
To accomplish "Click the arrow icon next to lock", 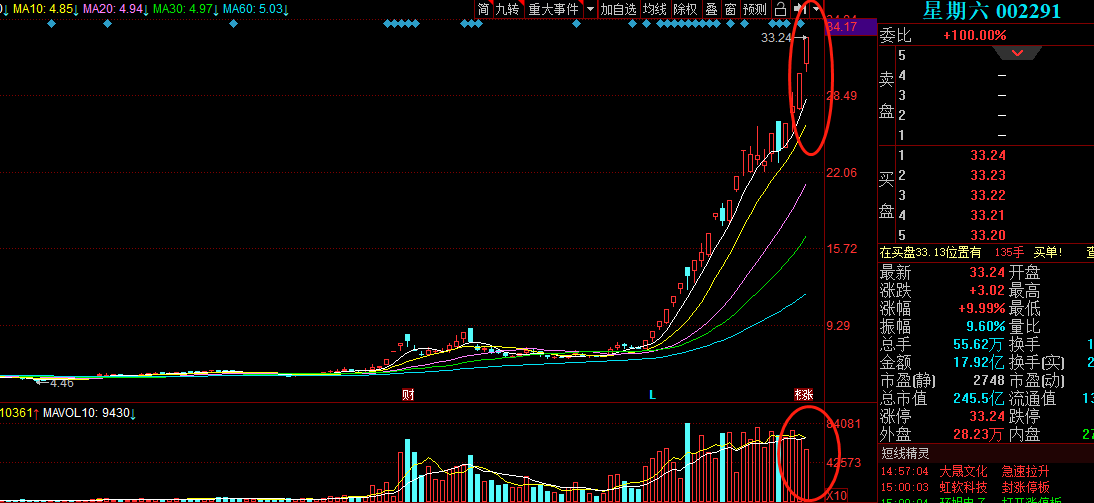I will pyautogui.click(x=798, y=9).
